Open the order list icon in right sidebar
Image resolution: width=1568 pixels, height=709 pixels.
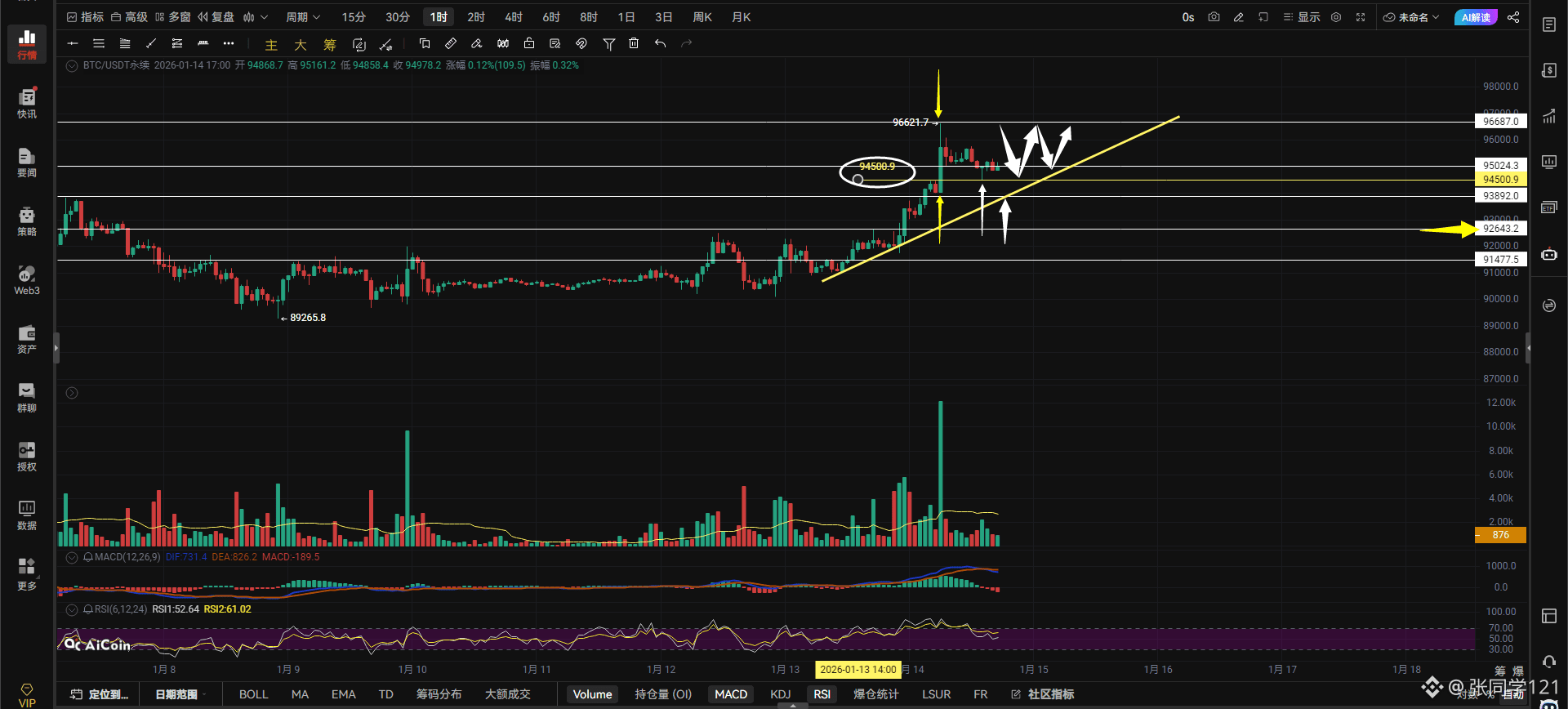[1549, 25]
